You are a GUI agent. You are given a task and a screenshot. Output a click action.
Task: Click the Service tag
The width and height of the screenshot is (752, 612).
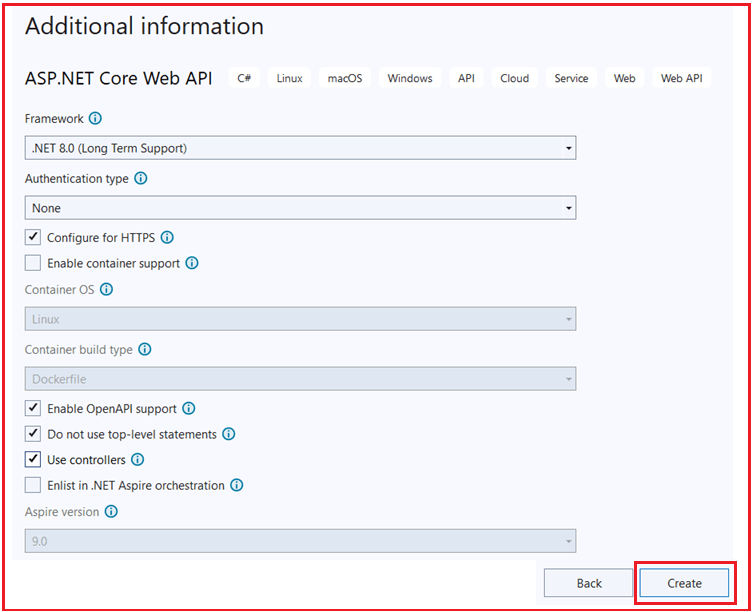(x=571, y=78)
